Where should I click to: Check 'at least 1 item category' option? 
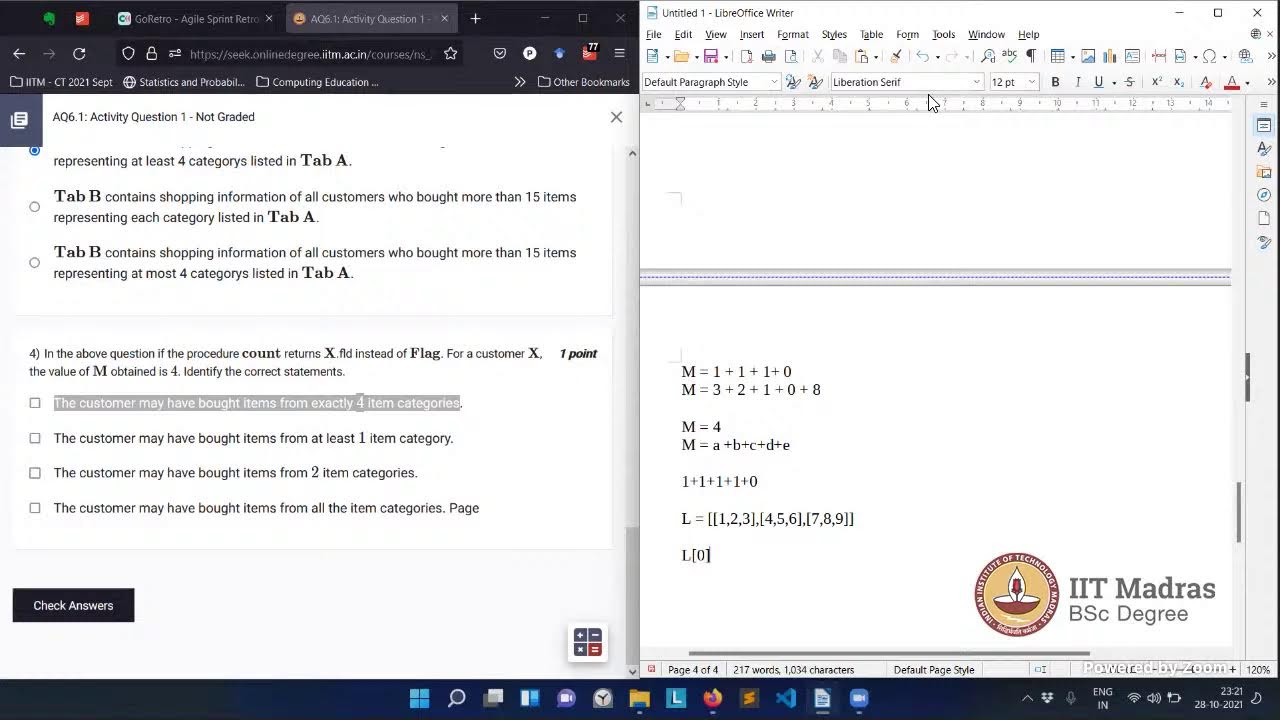[35, 438]
